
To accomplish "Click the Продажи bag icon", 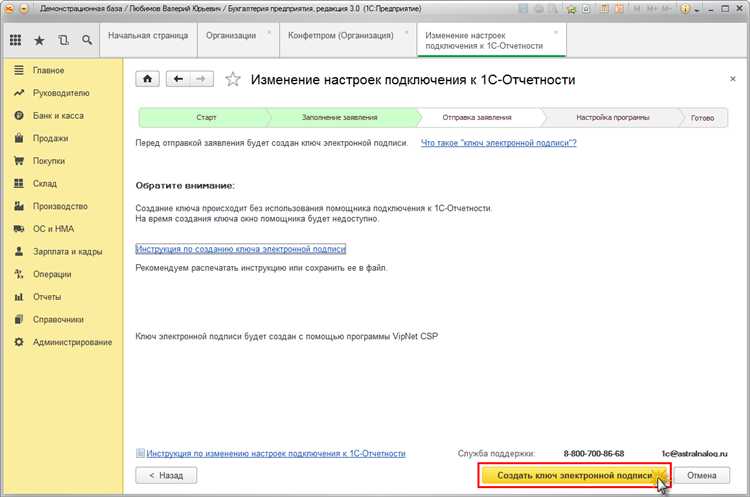I will click(19, 138).
